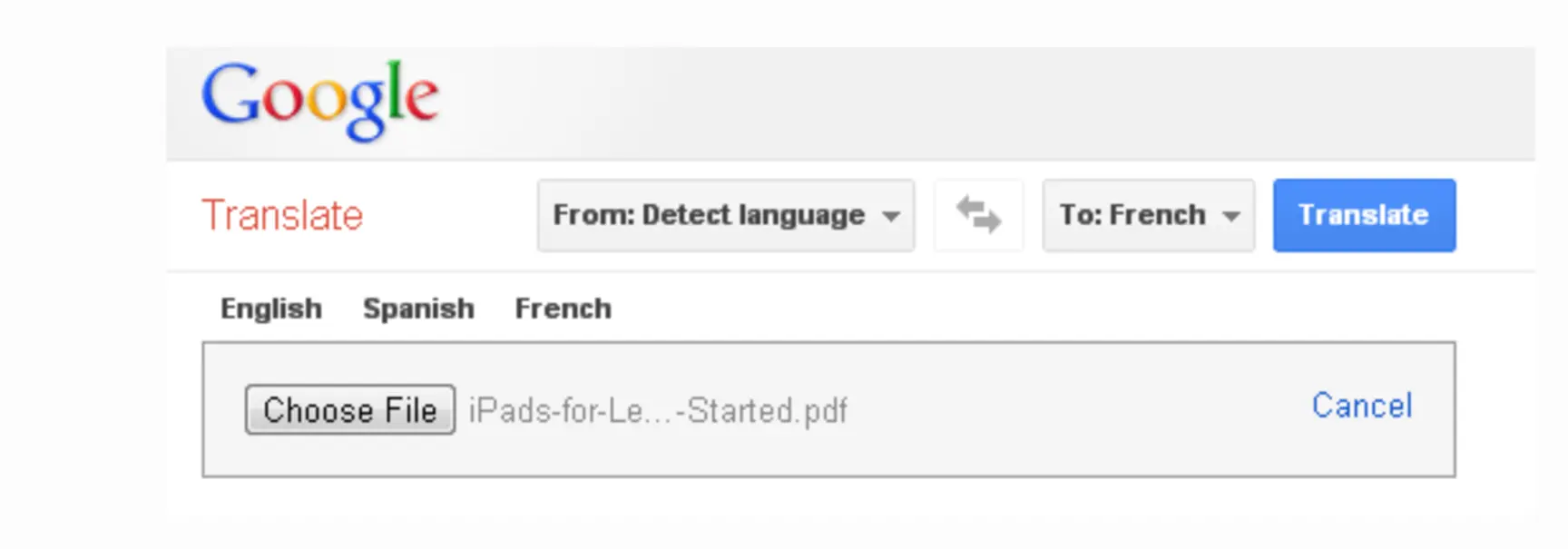Cancel the document upload
1568x549 pixels.
1362,406
